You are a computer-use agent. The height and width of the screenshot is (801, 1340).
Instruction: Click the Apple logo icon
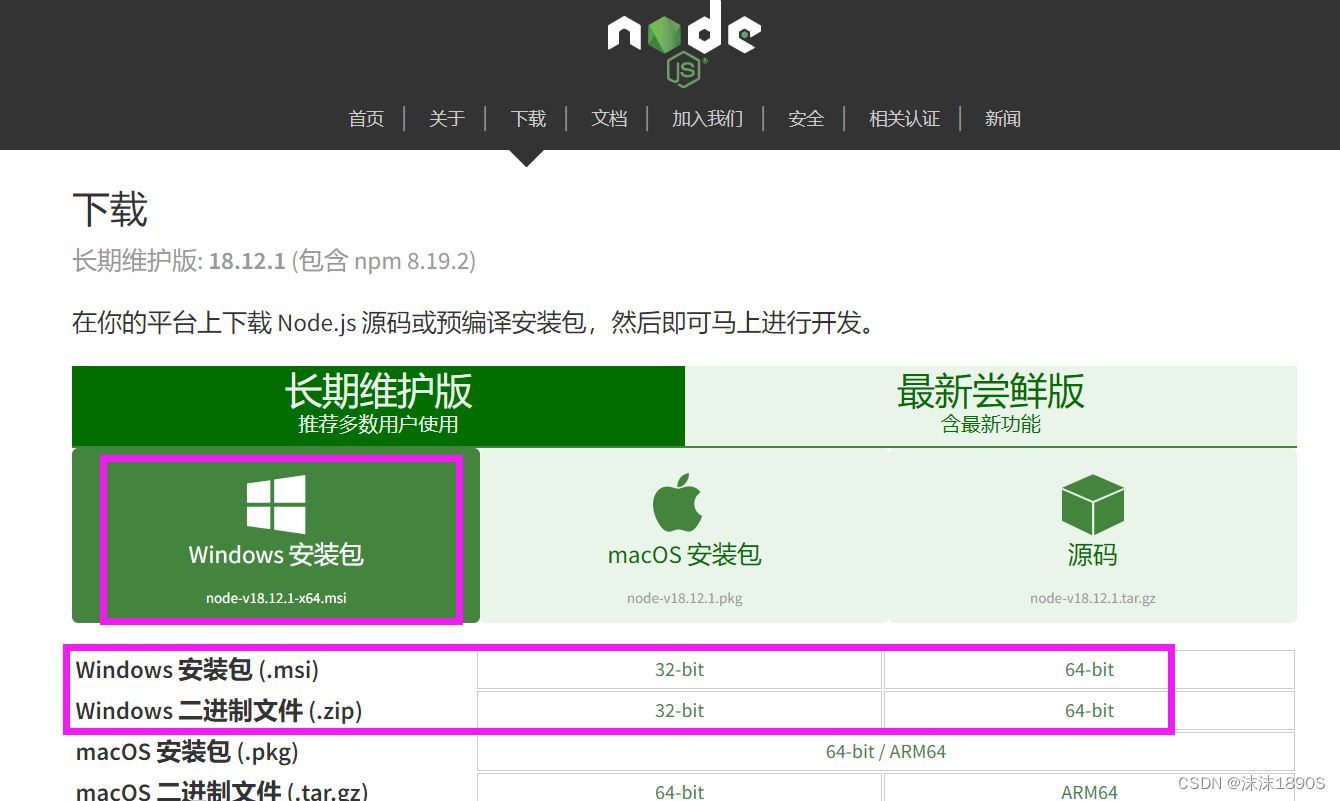(677, 503)
